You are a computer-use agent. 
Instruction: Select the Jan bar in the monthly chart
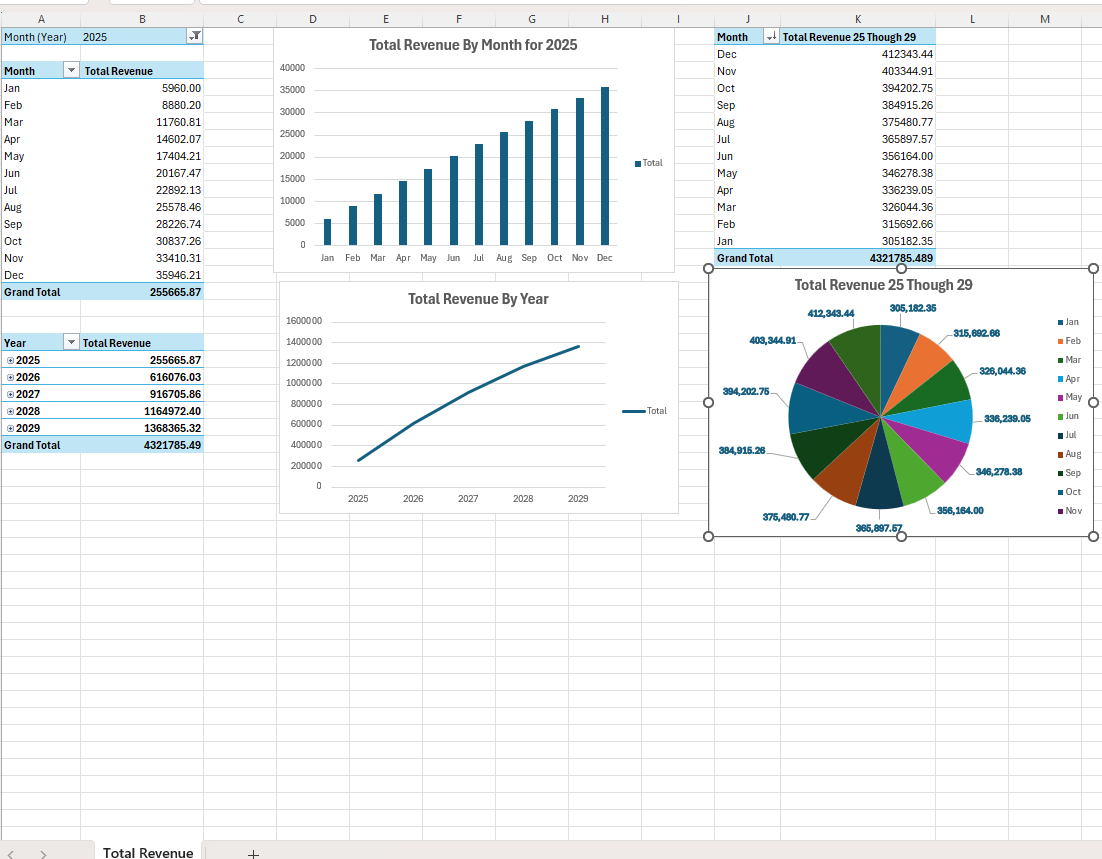(x=328, y=232)
